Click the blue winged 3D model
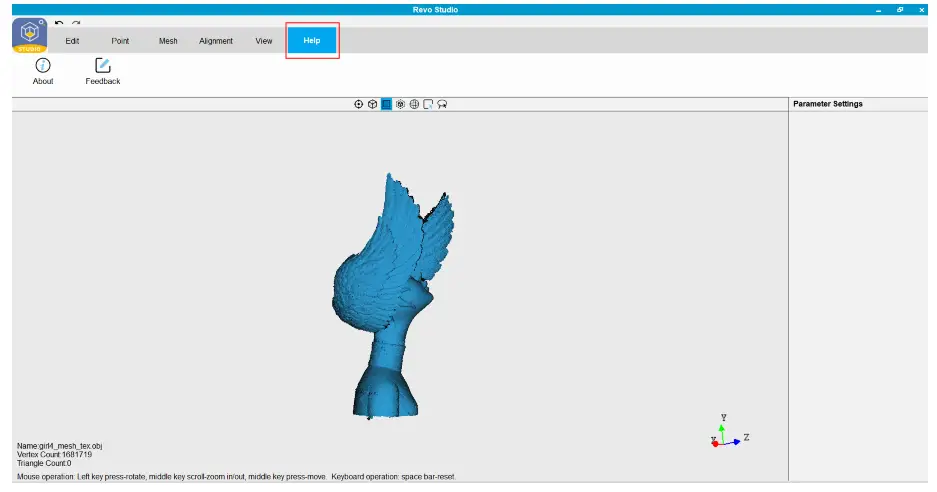This screenshot has width=937, height=492. [x=391, y=296]
